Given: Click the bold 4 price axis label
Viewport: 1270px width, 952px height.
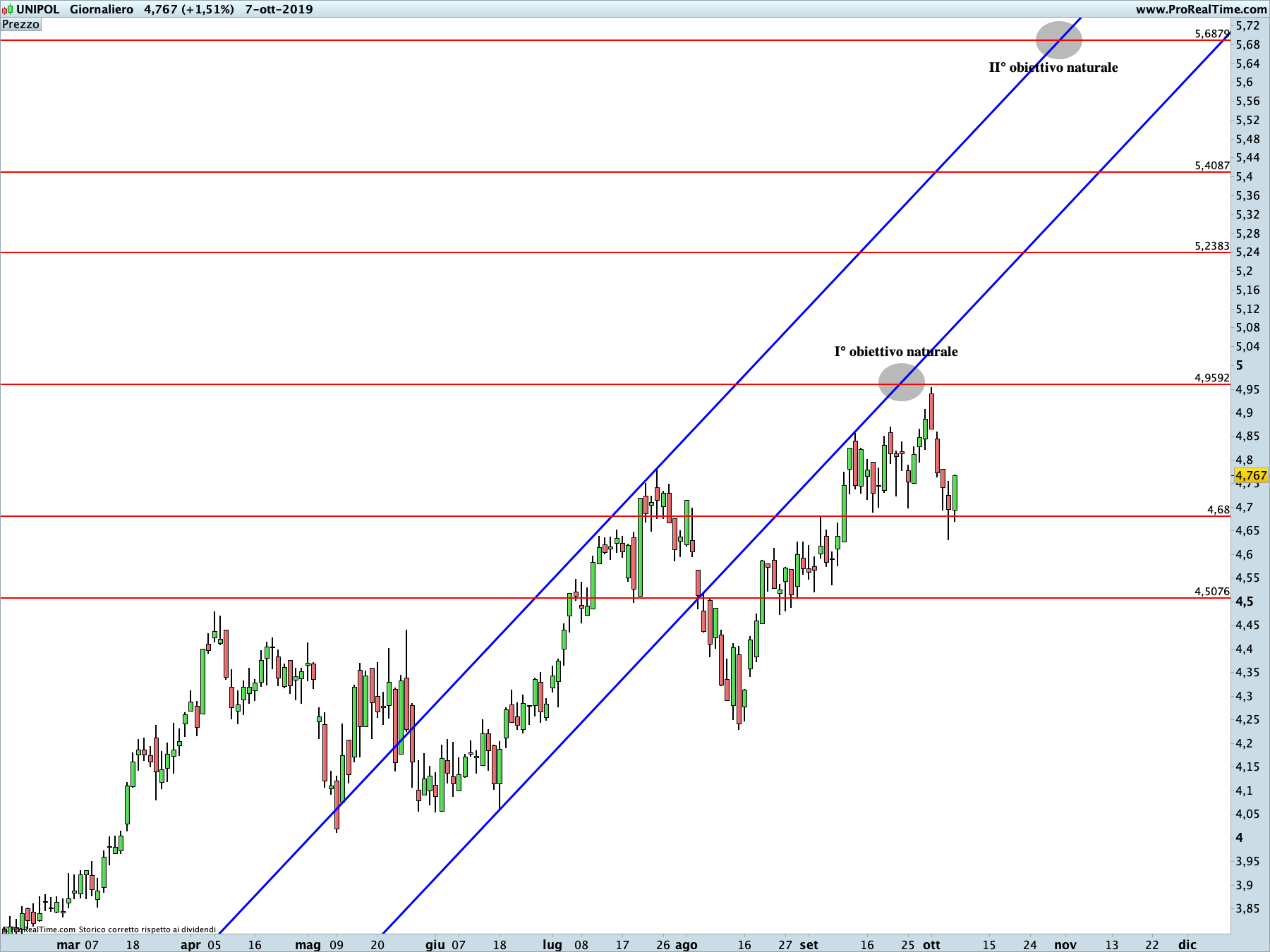Looking at the screenshot, I should (1240, 838).
